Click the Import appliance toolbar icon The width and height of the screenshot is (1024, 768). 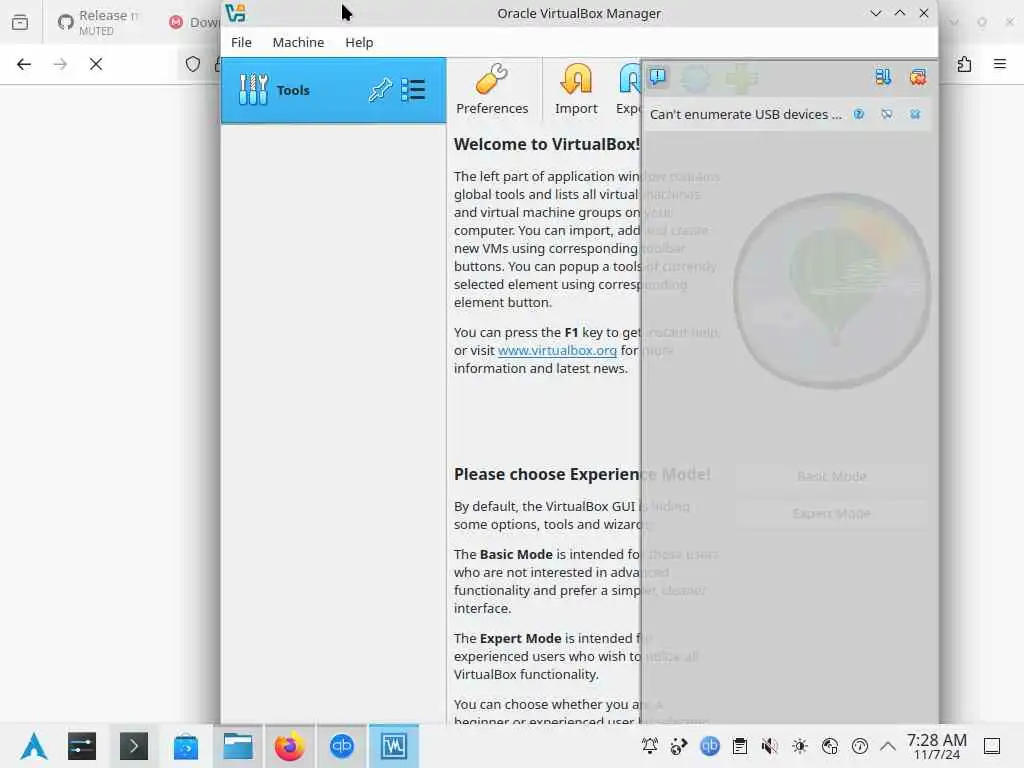576,89
